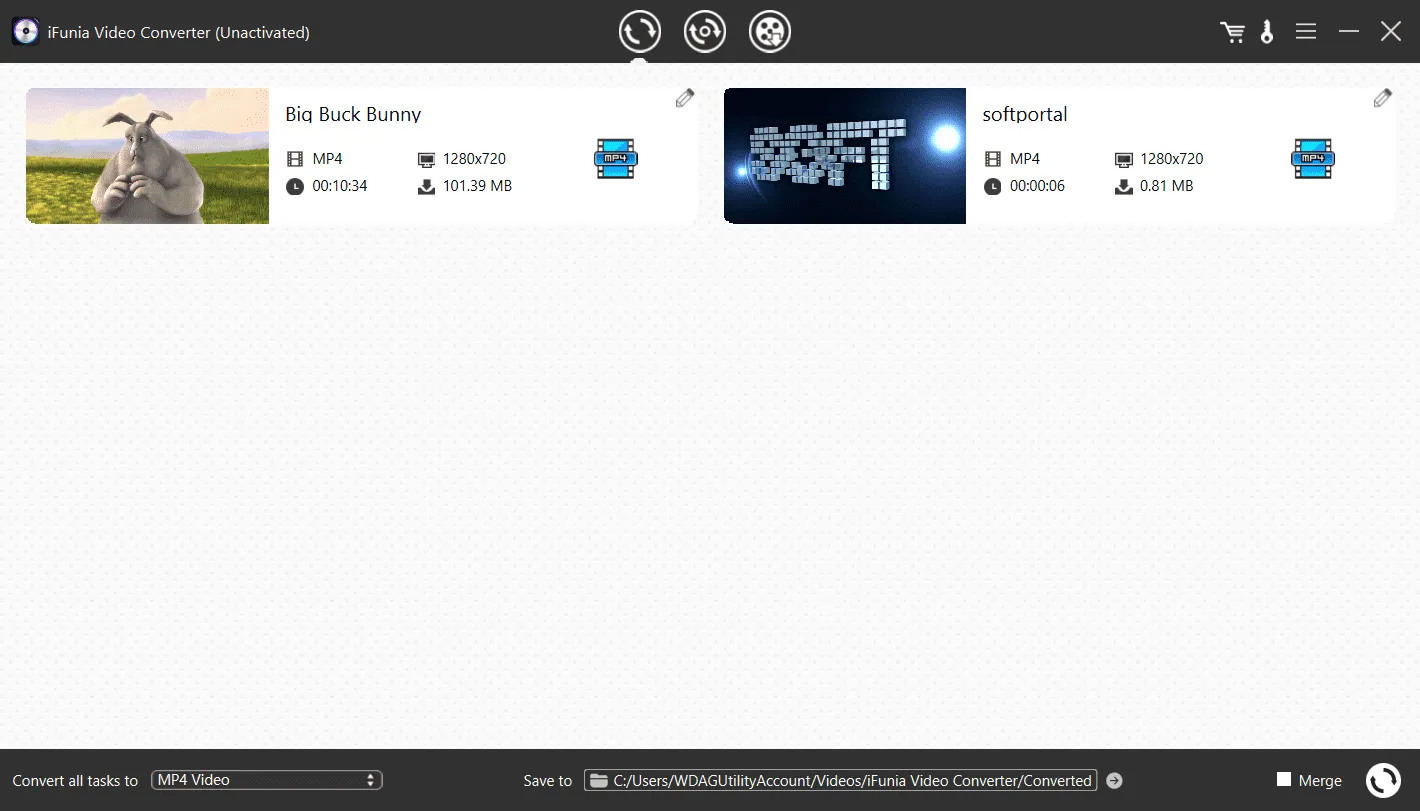Click the softportal 1280x720 resolution

1172,159
